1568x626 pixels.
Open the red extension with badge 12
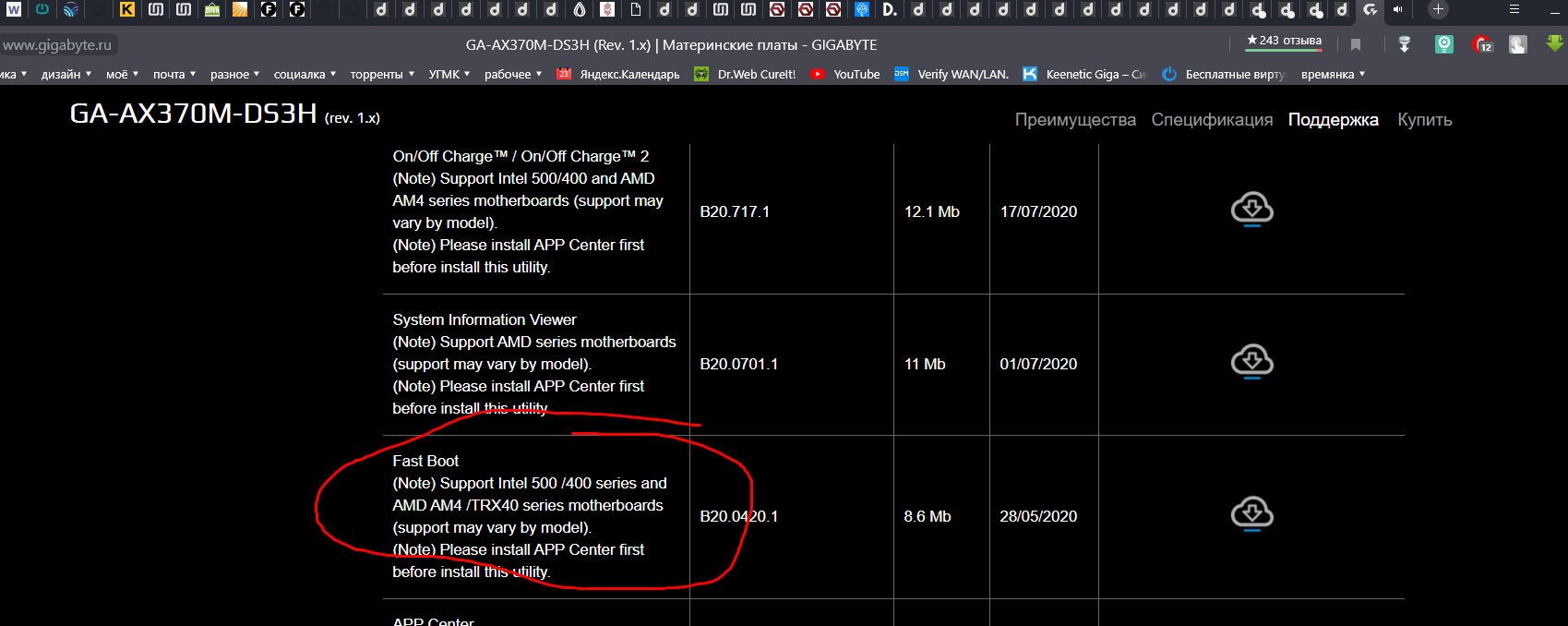click(x=1482, y=44)
